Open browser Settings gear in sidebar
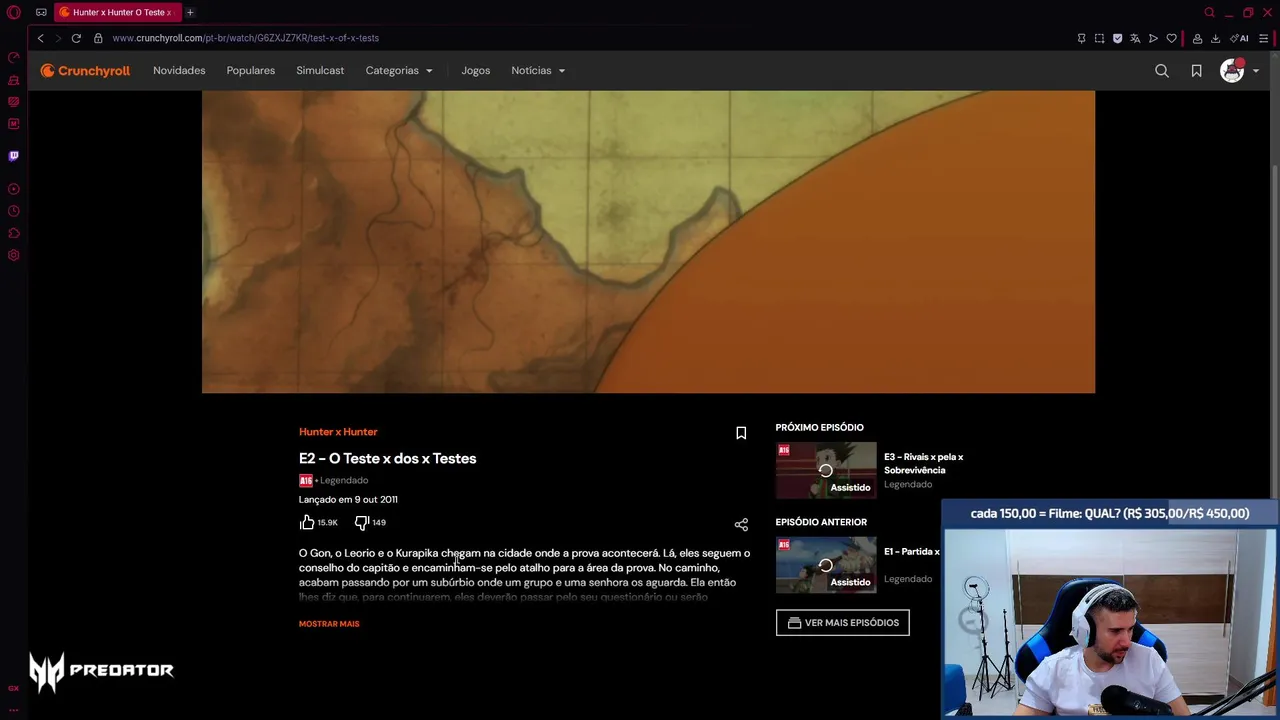The height and width of the screenshot is (720, 1280). click(13, 255)
